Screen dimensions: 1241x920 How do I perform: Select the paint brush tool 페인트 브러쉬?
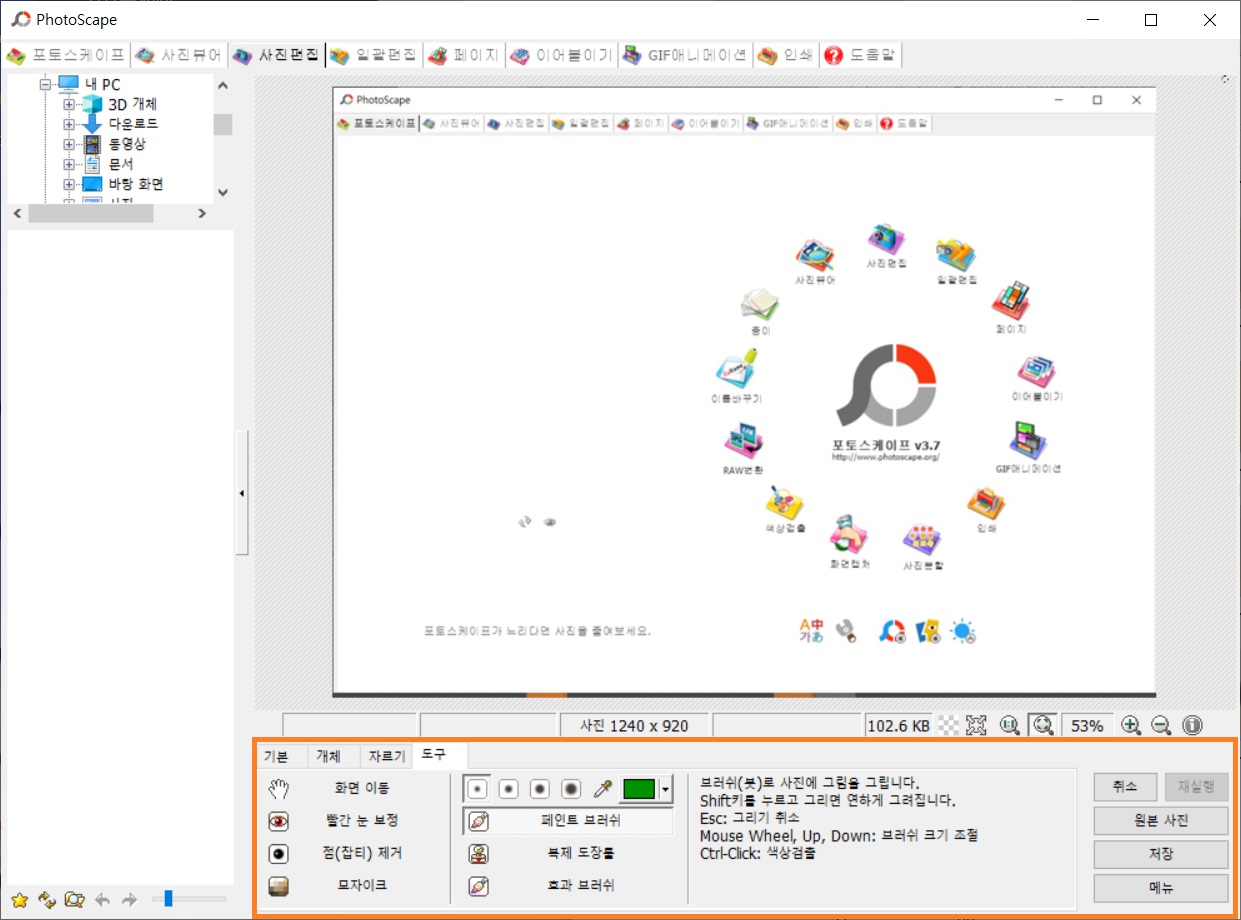(x=568, y=821)
